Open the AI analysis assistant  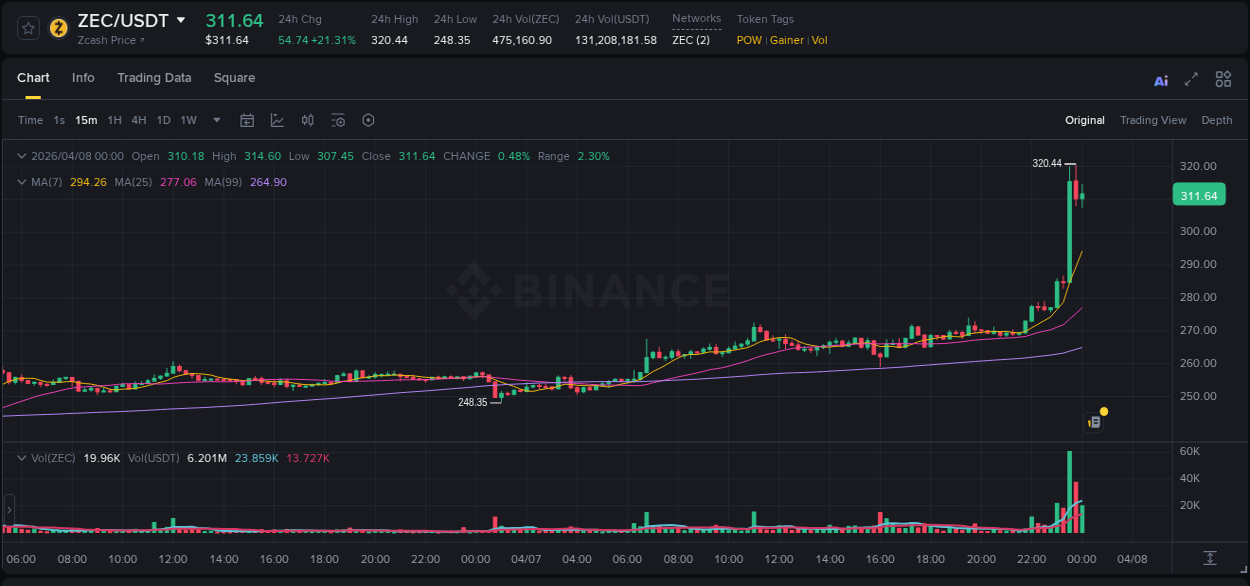(1160, 79)
